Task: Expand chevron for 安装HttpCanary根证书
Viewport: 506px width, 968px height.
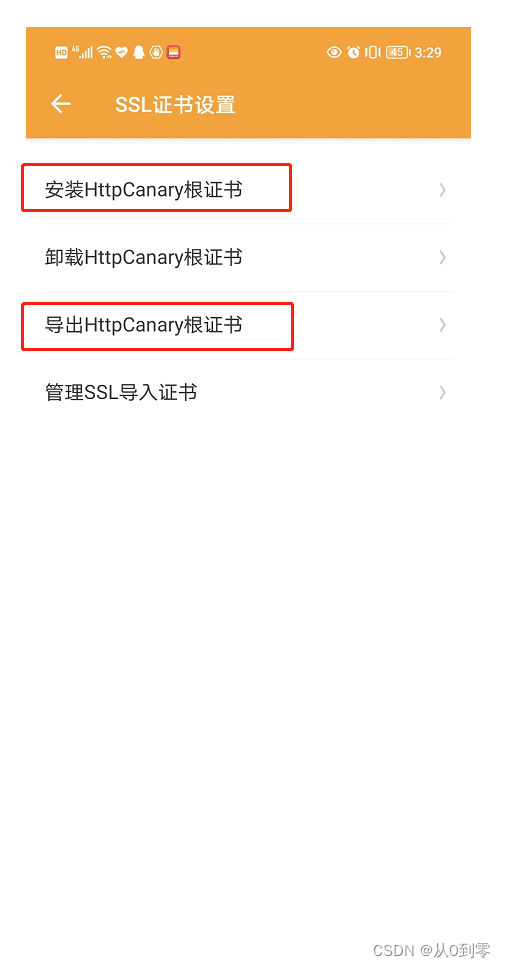Action: coord(442,190)
